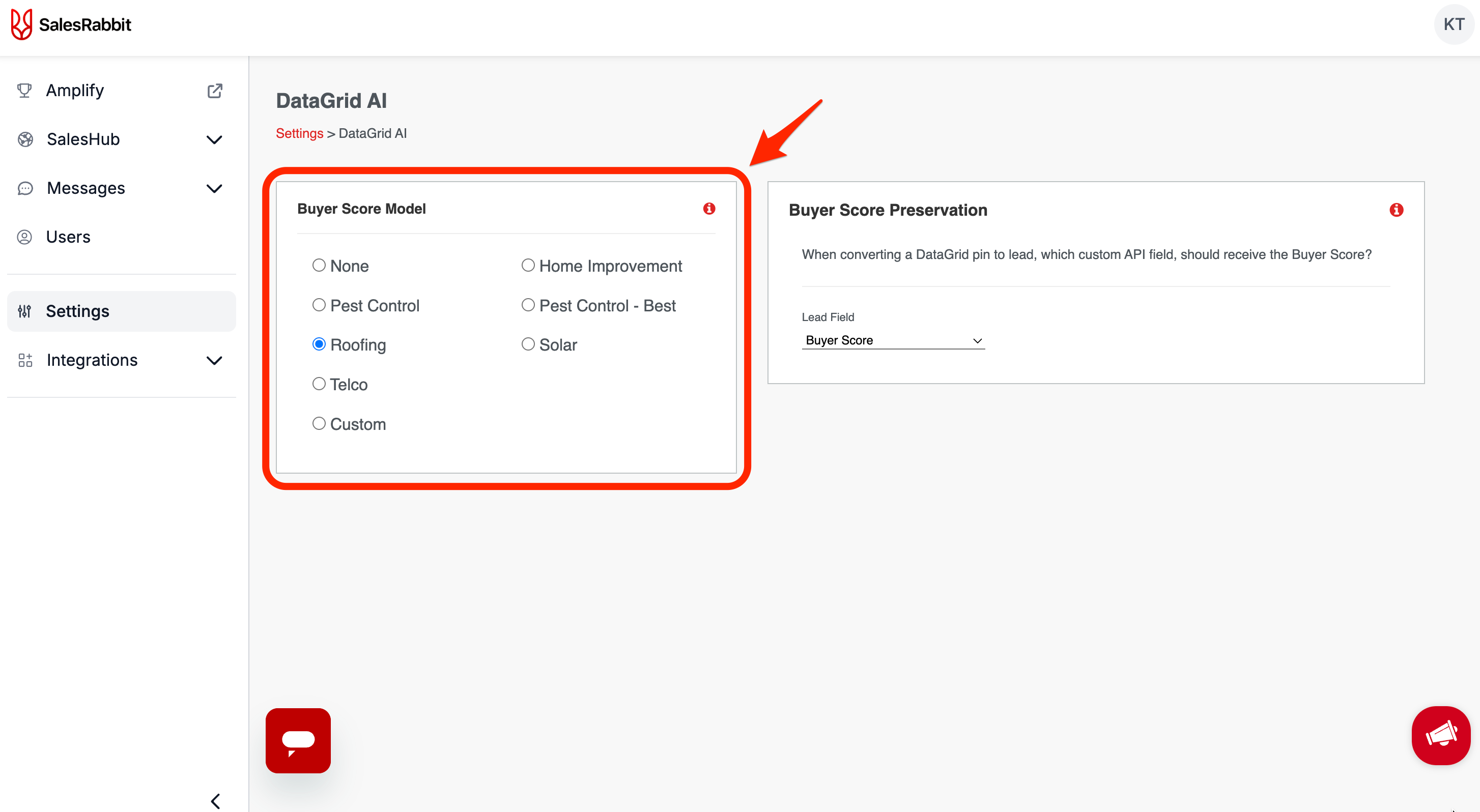Click the Integrations grid icon

[25, 360]
